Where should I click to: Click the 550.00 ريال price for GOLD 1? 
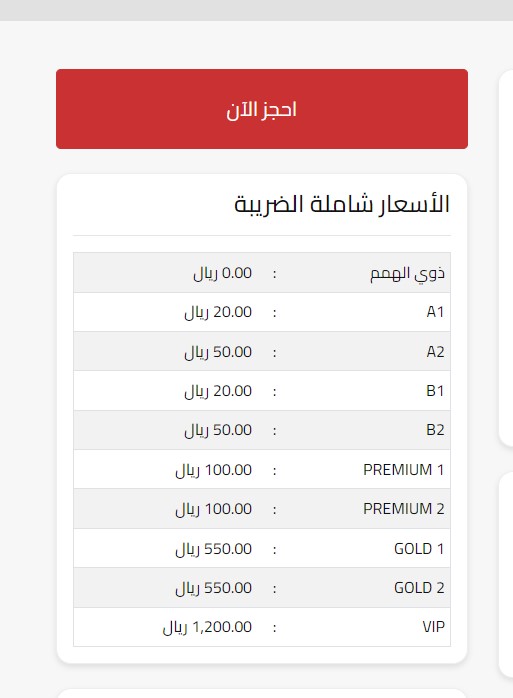coord(214,549)
